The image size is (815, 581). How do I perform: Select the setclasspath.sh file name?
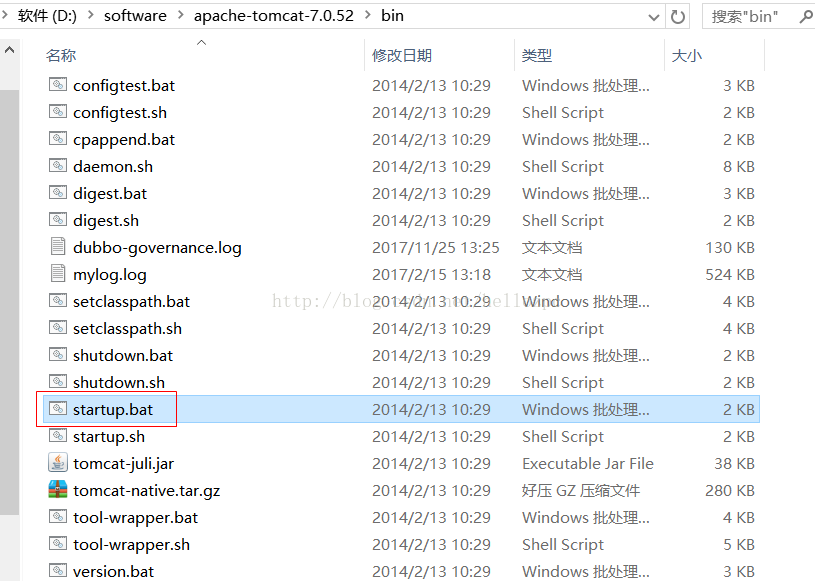click(127, 328)
